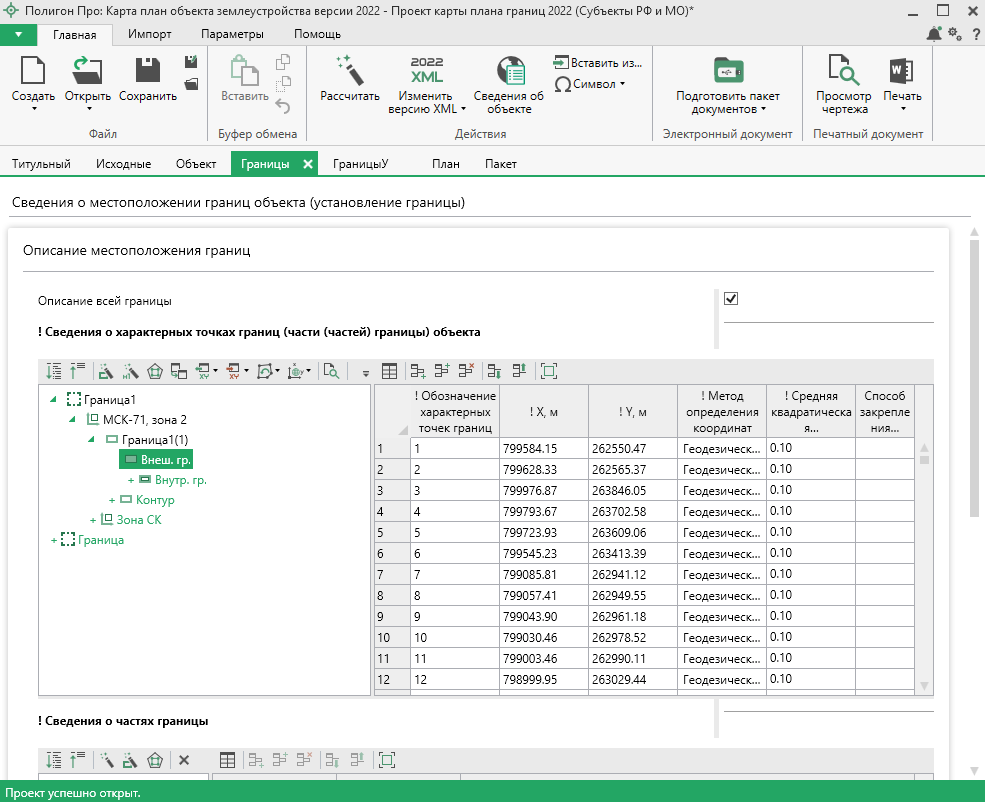Expand the Зона СК tree node
Image resolution: width=985 pixels, height=802 pixels.
[x=93, y=520]
